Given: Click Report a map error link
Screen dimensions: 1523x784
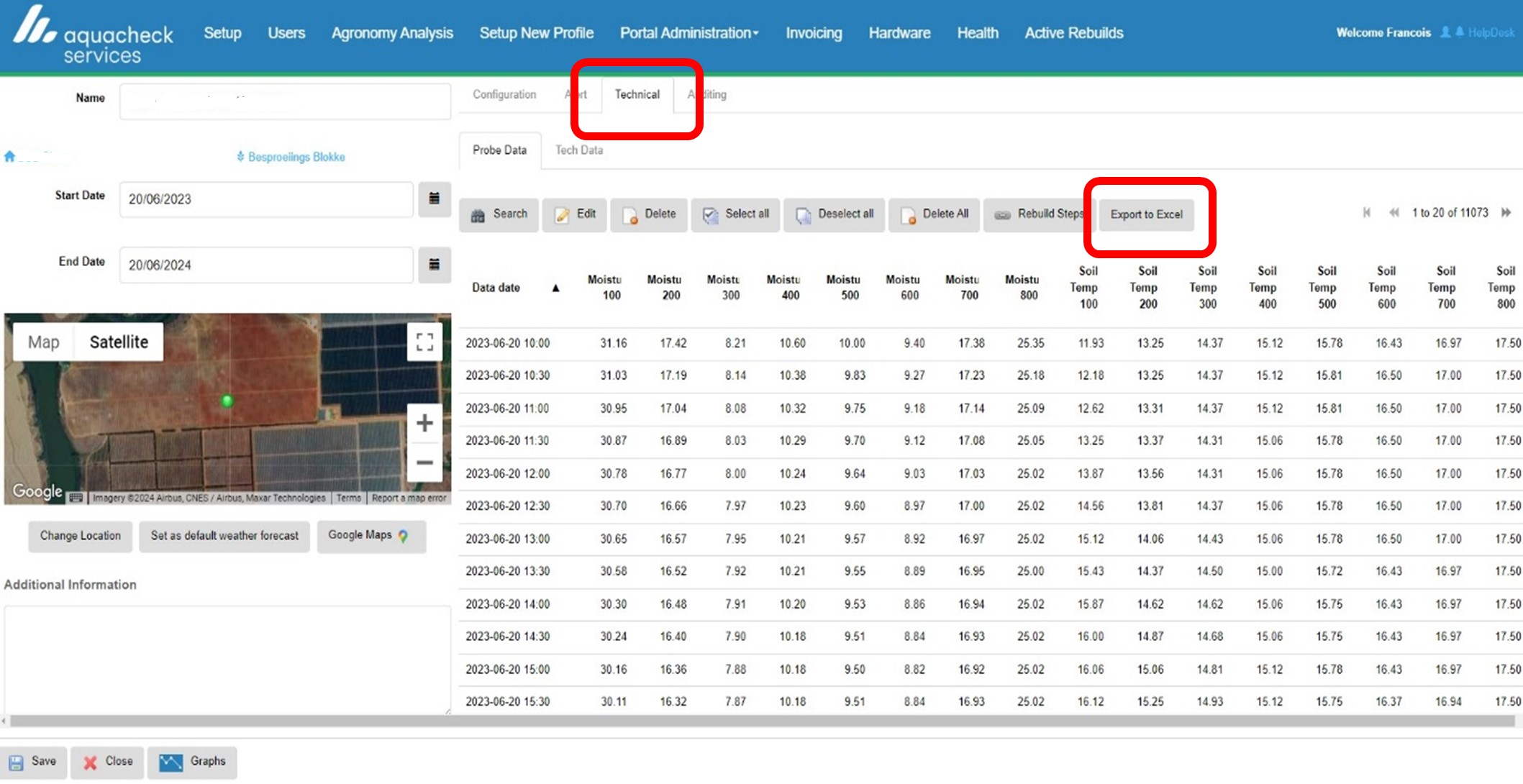Looking at the screenshot, I should point(409,498).
